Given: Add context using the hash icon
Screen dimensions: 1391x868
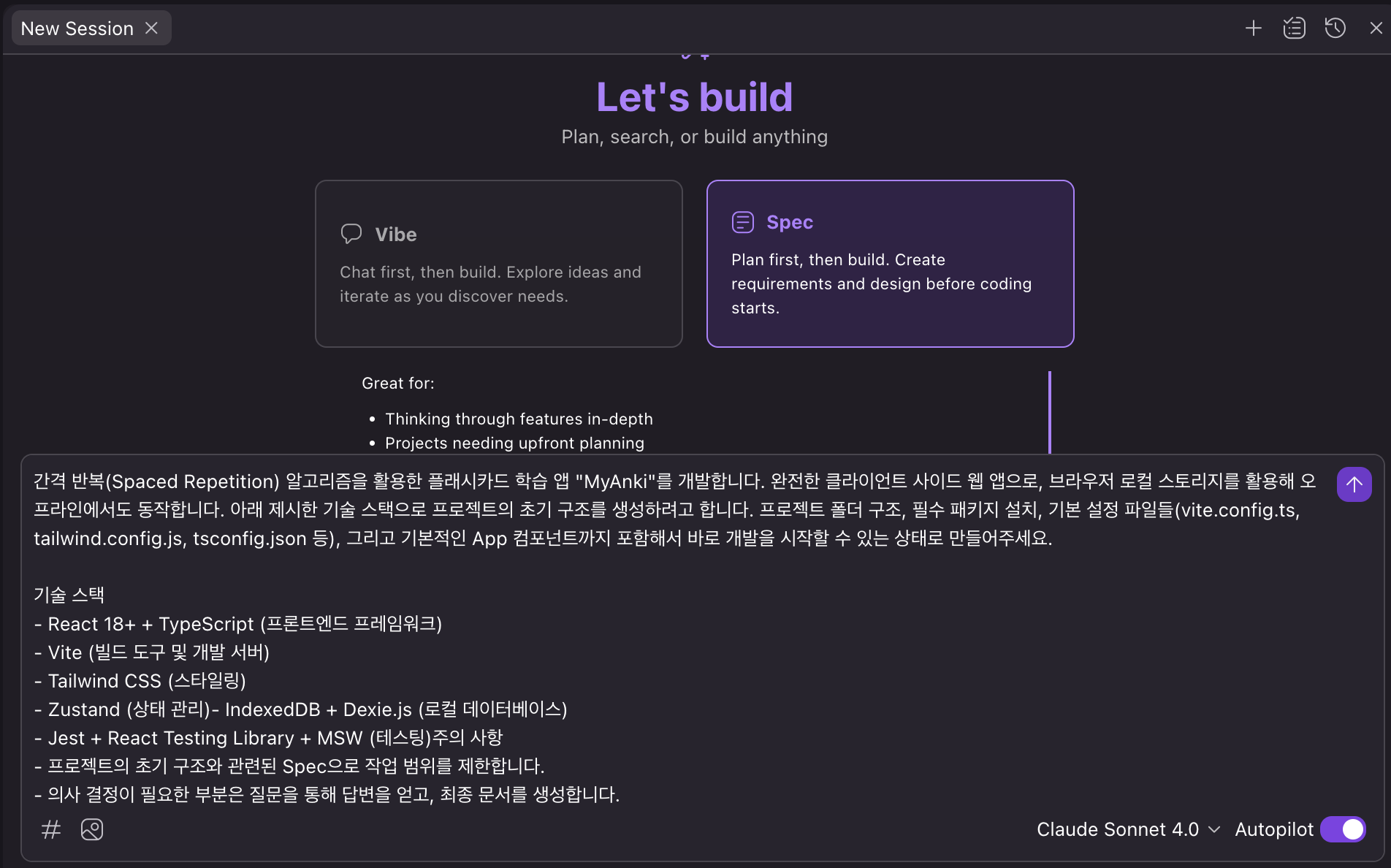Looking at the screenshot, I should 51,829.
